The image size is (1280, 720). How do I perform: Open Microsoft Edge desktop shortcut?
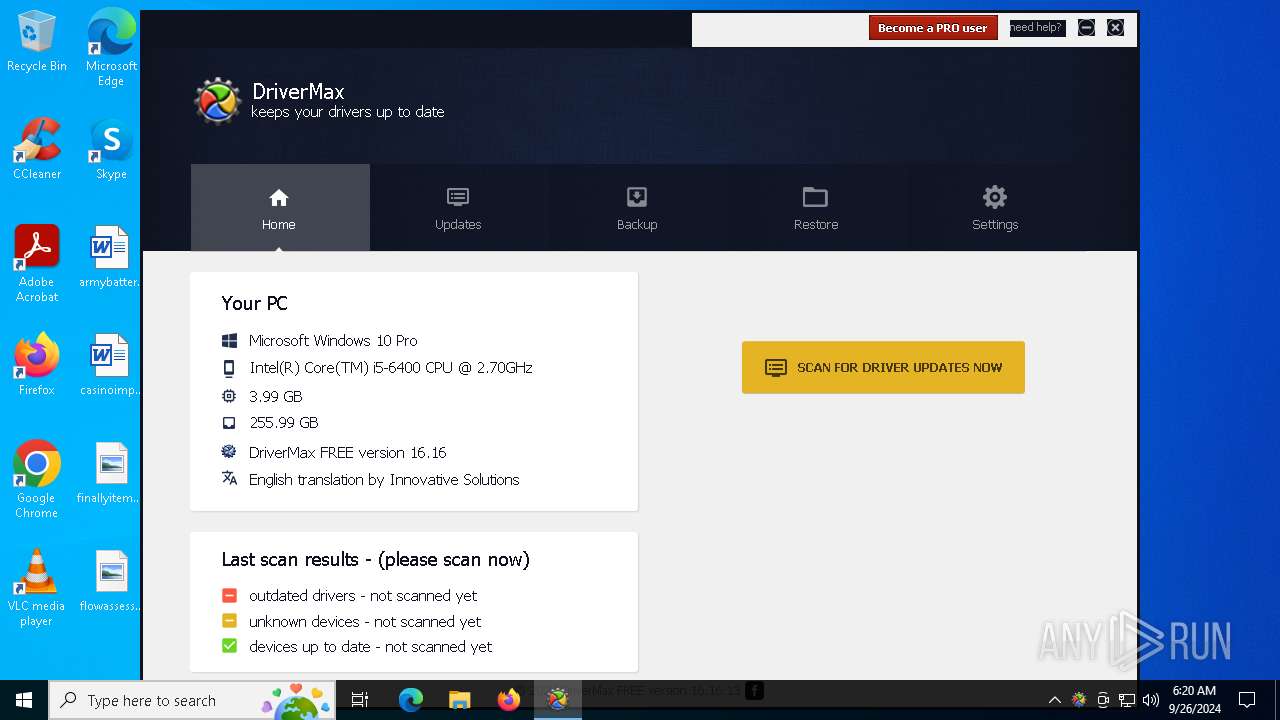point(111,48)
